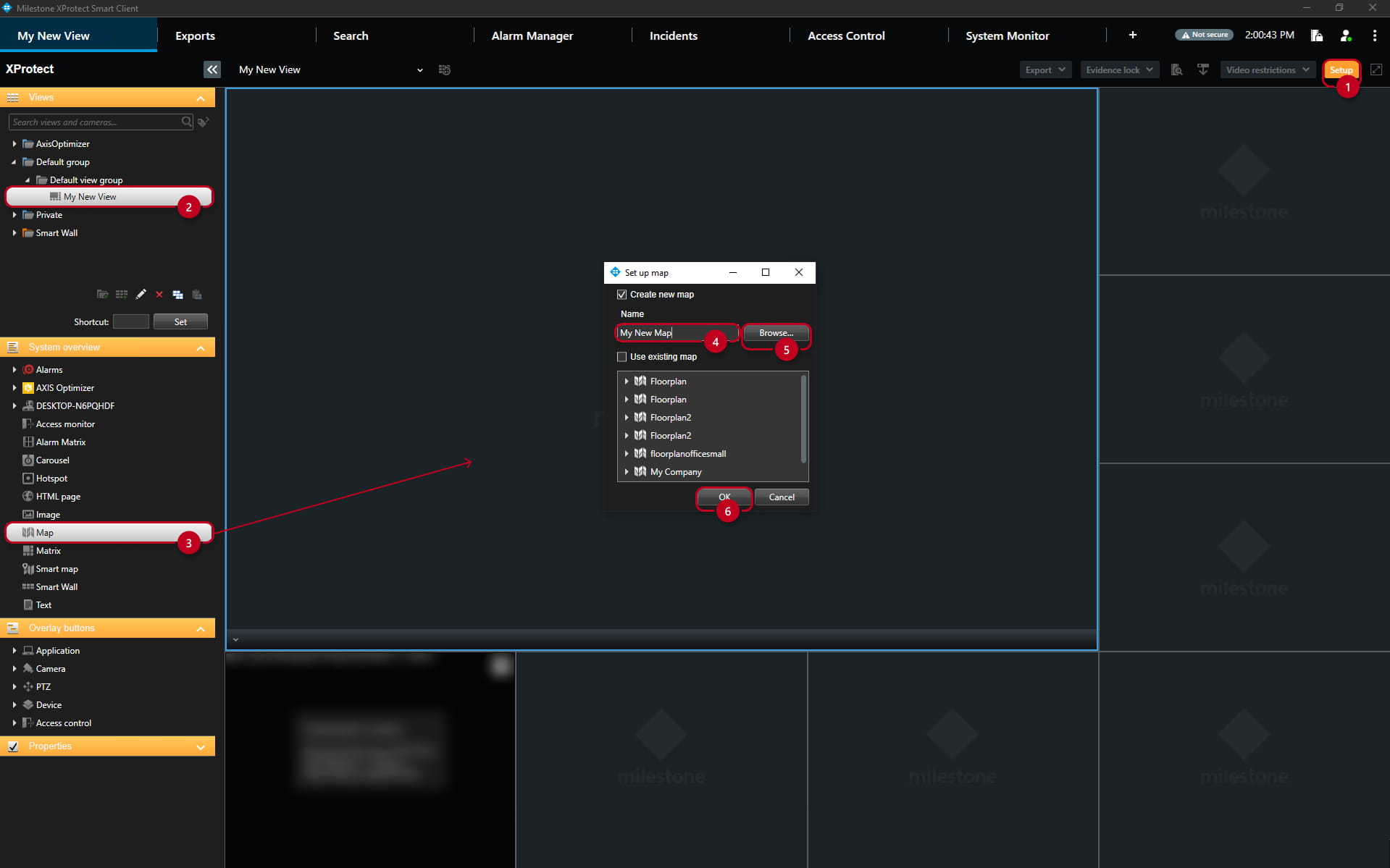Click OK in Set up map dialog
Viewport: 1390px width, 868px height.
[724, 497]
